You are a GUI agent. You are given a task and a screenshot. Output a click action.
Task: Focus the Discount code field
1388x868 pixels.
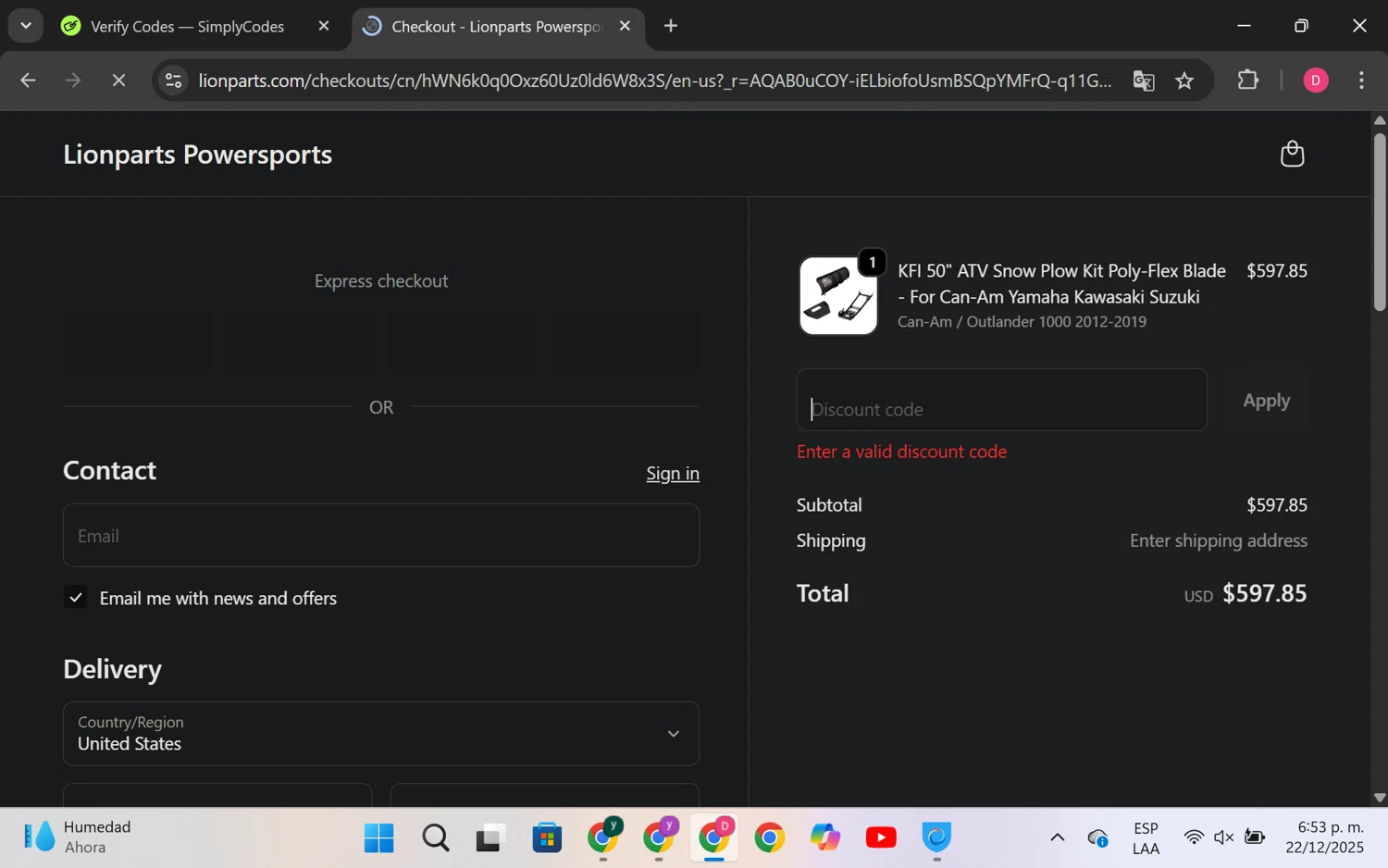point(1002,400)
